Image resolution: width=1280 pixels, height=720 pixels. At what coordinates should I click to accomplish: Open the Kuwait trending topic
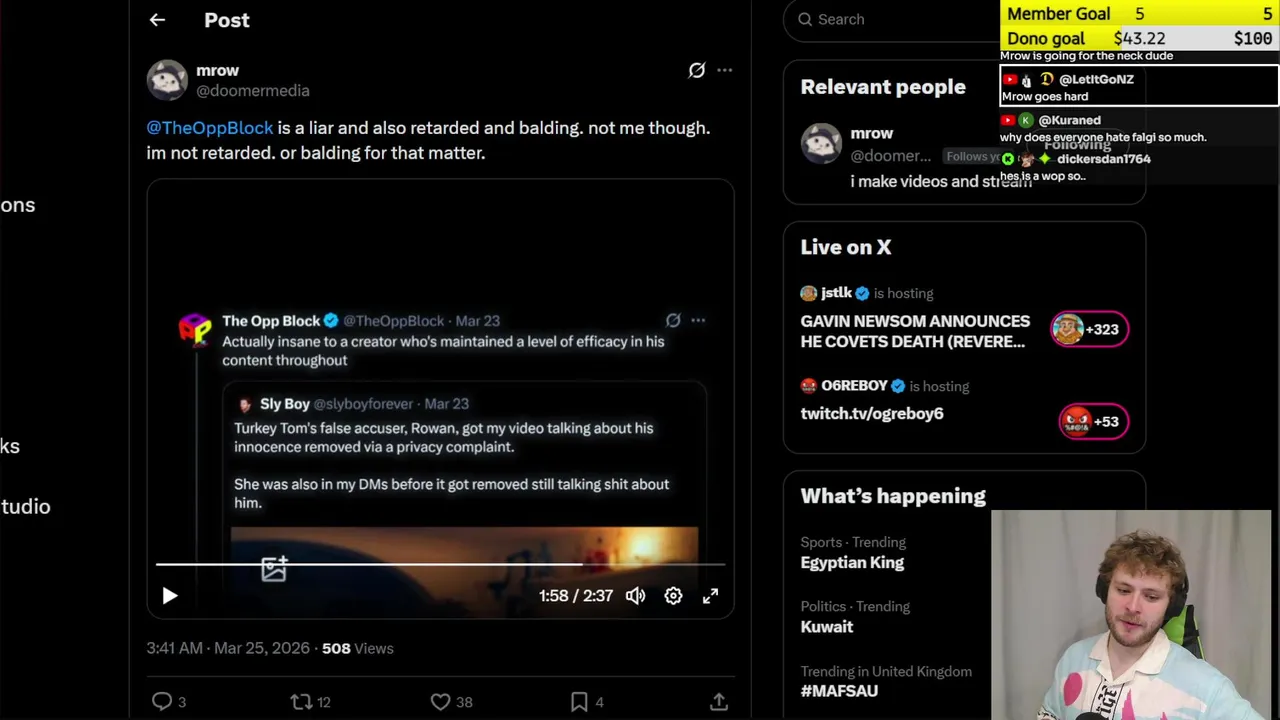click(826, 627)
